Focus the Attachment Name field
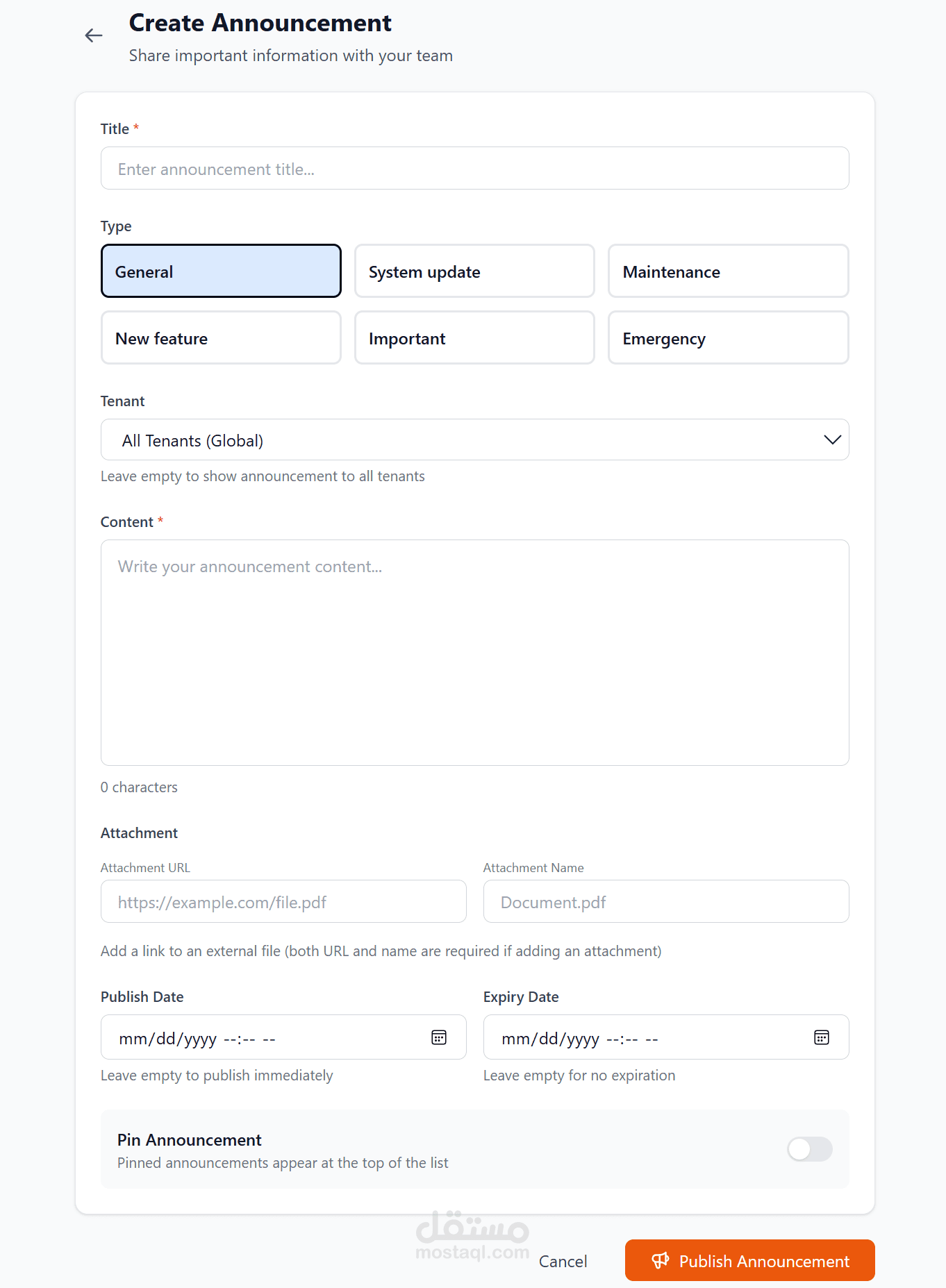946x1288 pixels. (665, 901)
